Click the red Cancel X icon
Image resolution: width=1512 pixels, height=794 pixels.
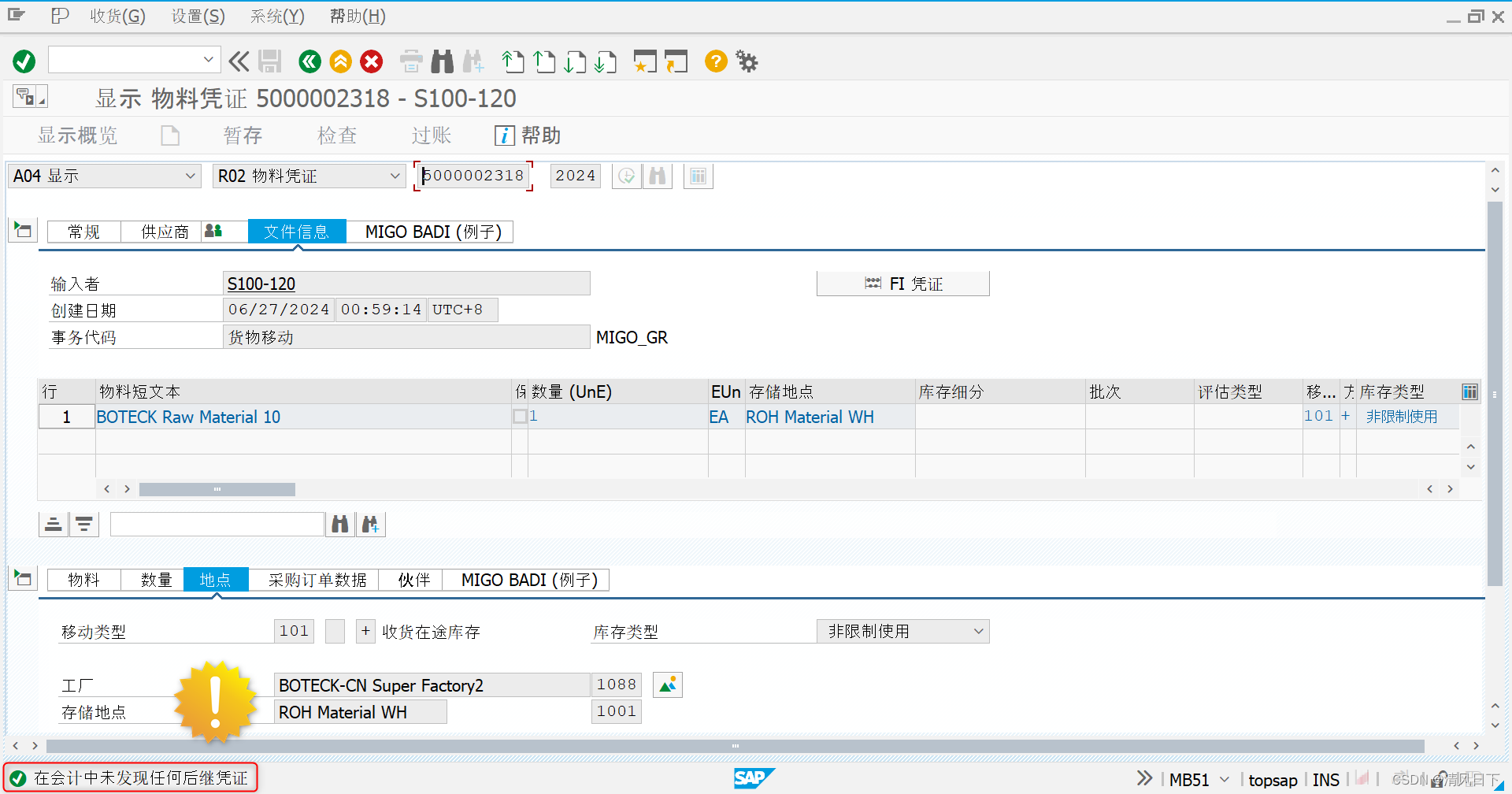[x=372, y=61]
